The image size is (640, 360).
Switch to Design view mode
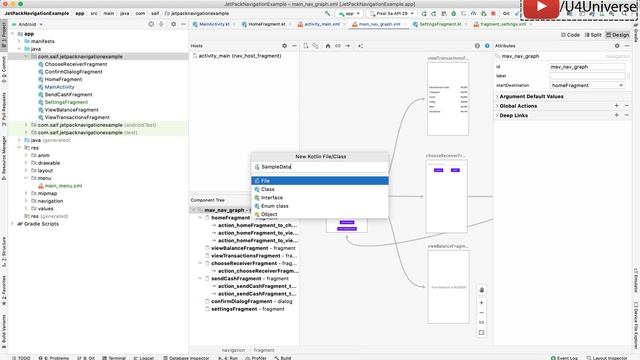(618, 35)
